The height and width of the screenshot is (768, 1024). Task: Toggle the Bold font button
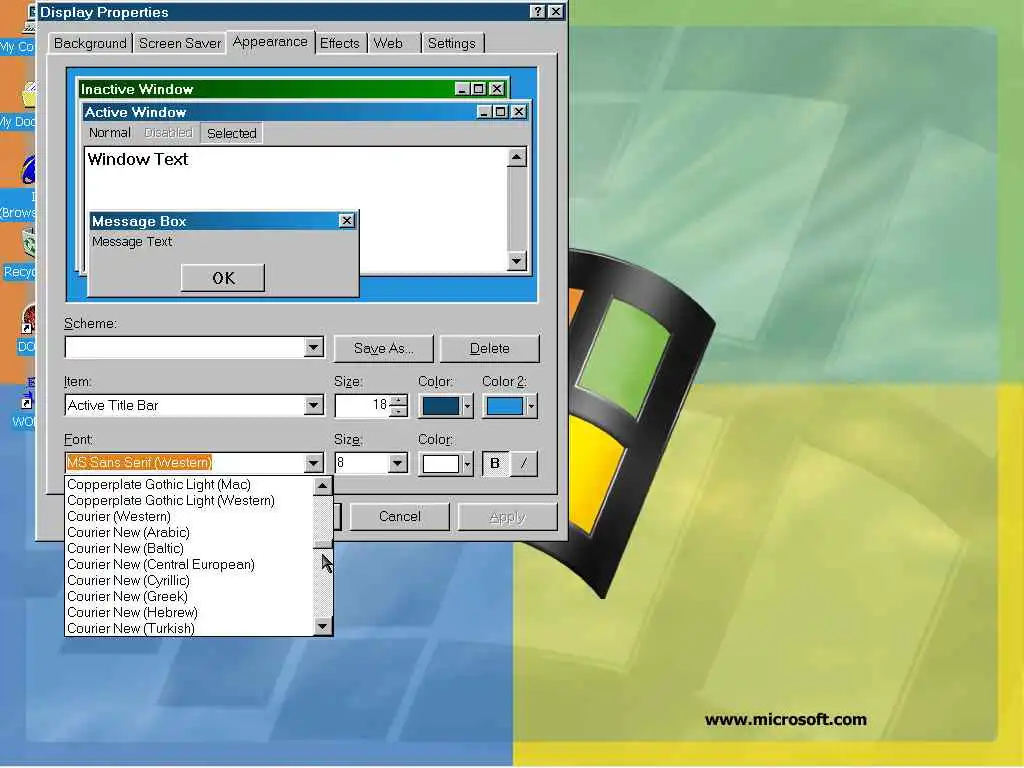click(x=494, y=464)
